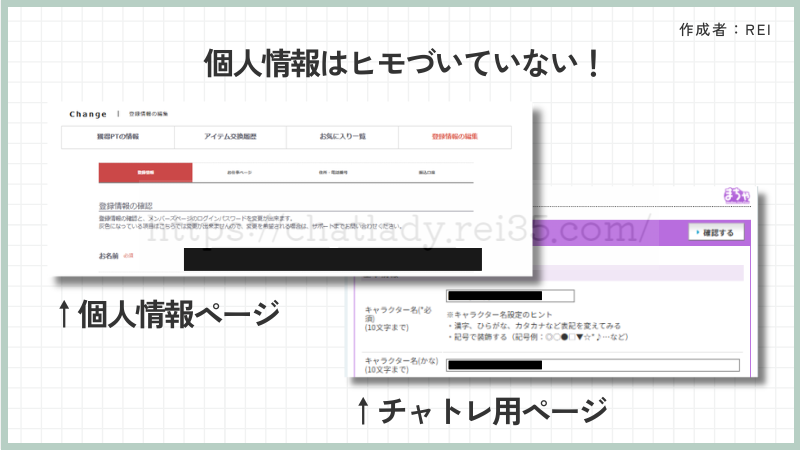Open the 住所・電話番号 sub-tab

click(333, 172)
